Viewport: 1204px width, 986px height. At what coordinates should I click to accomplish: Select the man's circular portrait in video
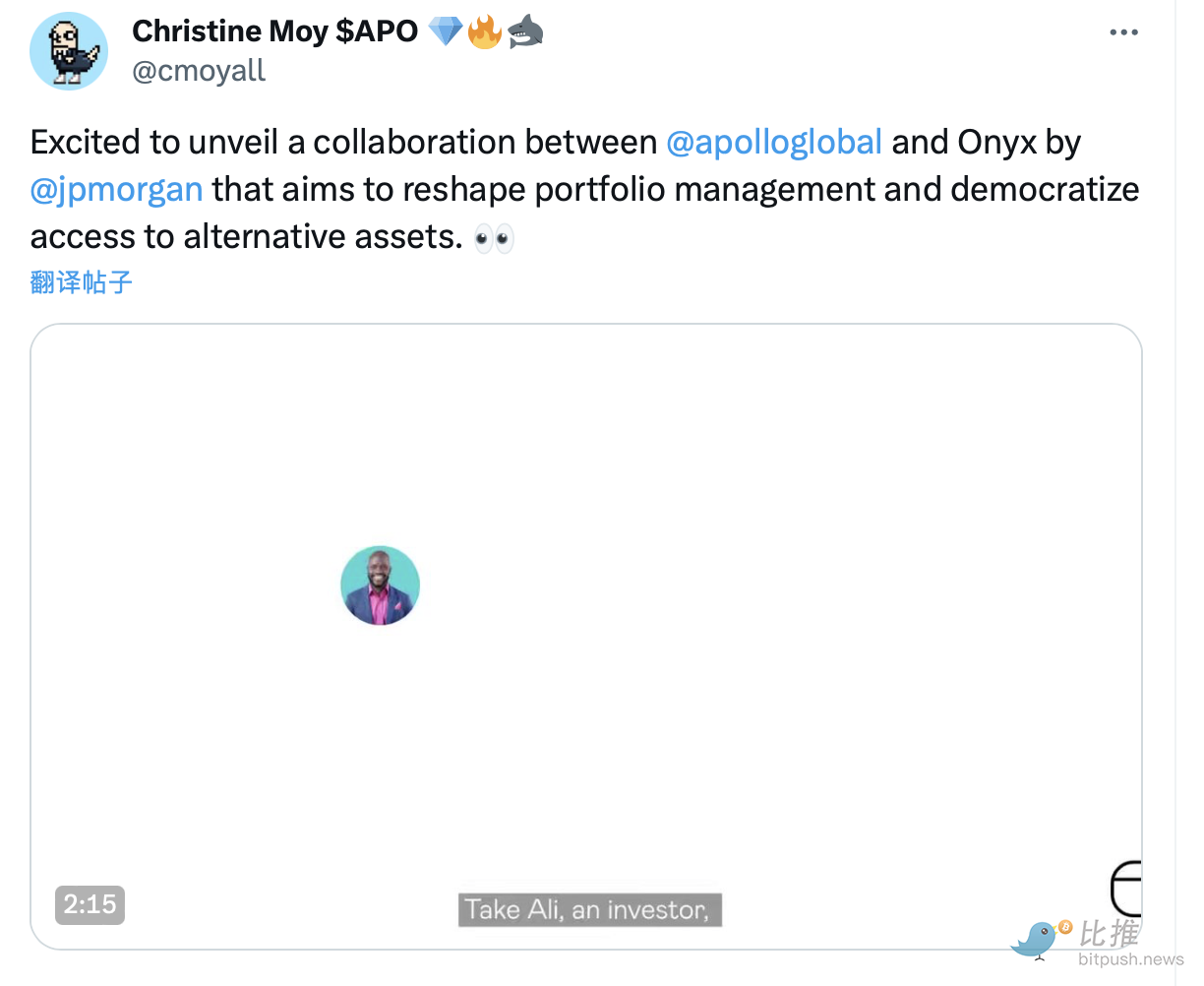pyautogui.click(x=380, y=586)
